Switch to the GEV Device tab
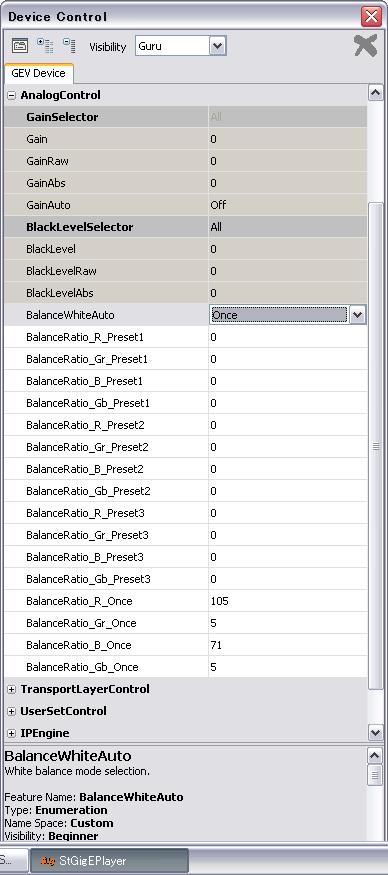Image resolution: width=388 pixels, height=875 pixels. (x=39, y=74)
